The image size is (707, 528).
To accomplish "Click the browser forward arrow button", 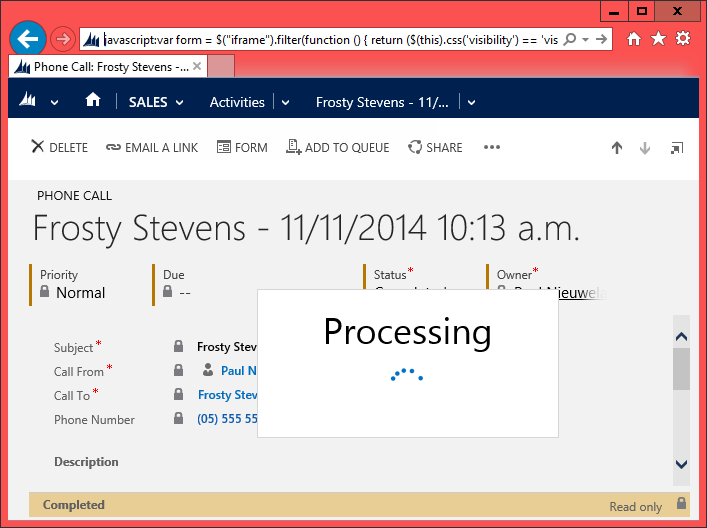I will pyautogui.click(x=62, y=39).
